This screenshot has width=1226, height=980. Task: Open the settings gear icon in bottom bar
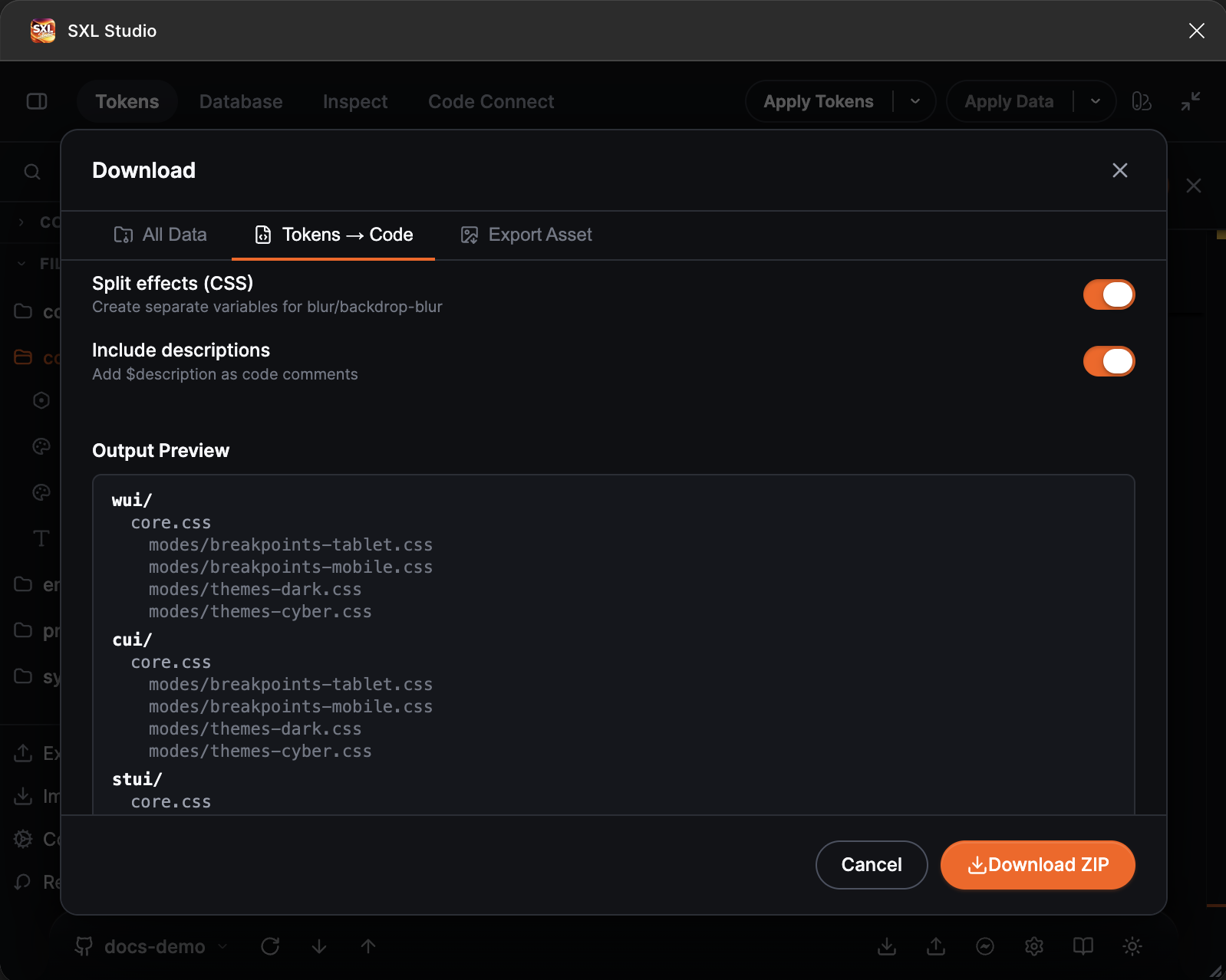click(x=1034, y=946)
